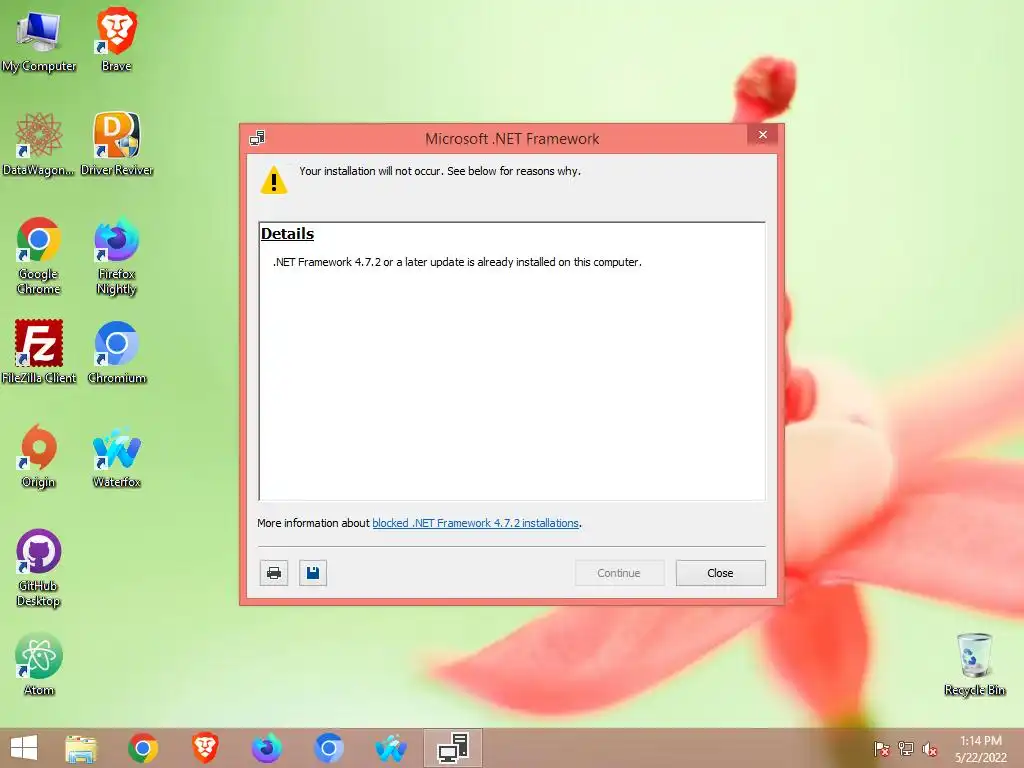The height and width of the screenshot is (768, 1024).
Task: Open Firefox Nightly from the taskbar
Action: coord(266,748)
